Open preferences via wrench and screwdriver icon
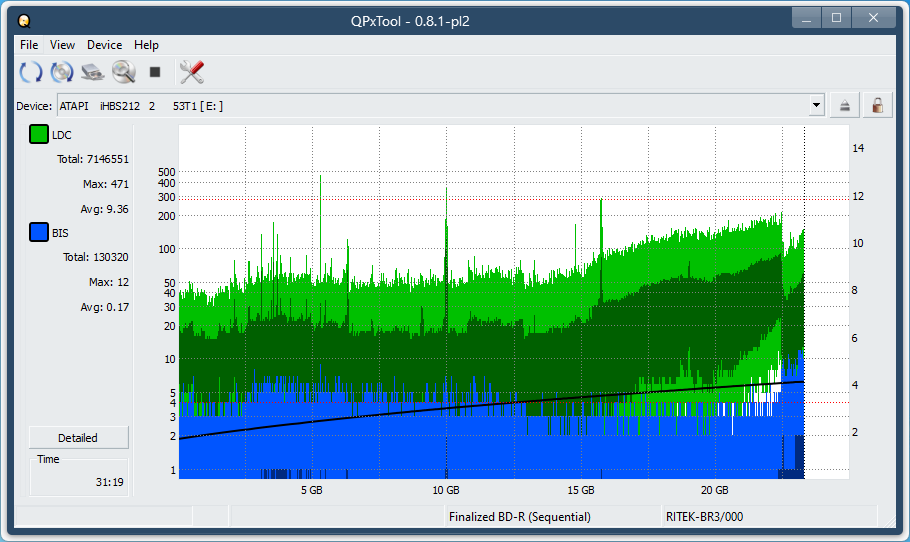910x542 pixels. pos(192,73)
